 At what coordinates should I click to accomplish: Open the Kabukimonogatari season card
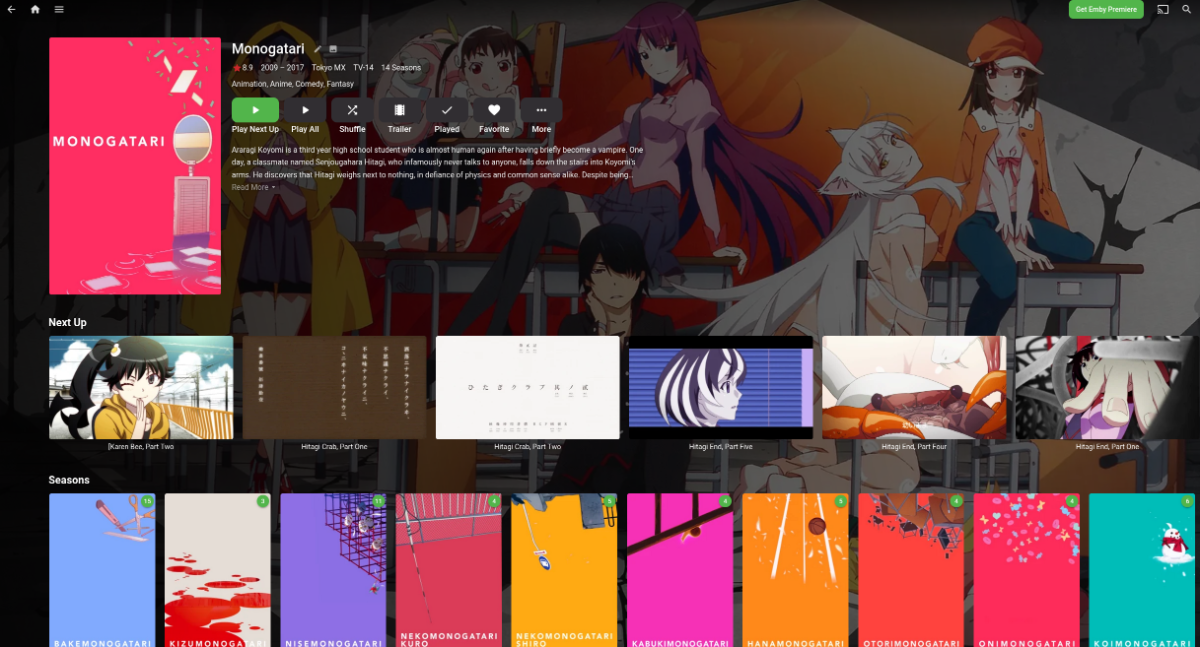pyautogui.click(x=680, y=570)
